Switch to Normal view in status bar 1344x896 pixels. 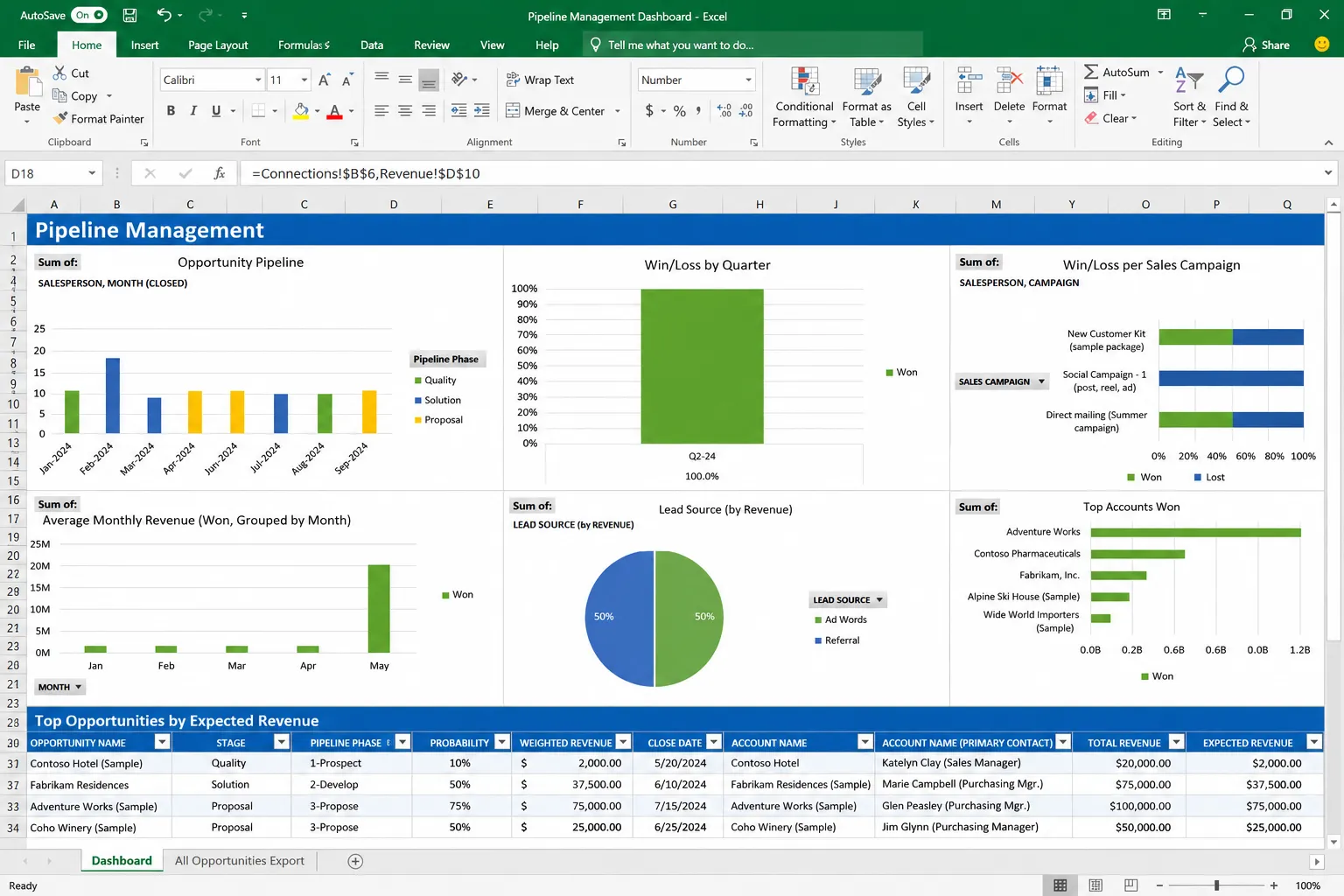click(1060, 885)
